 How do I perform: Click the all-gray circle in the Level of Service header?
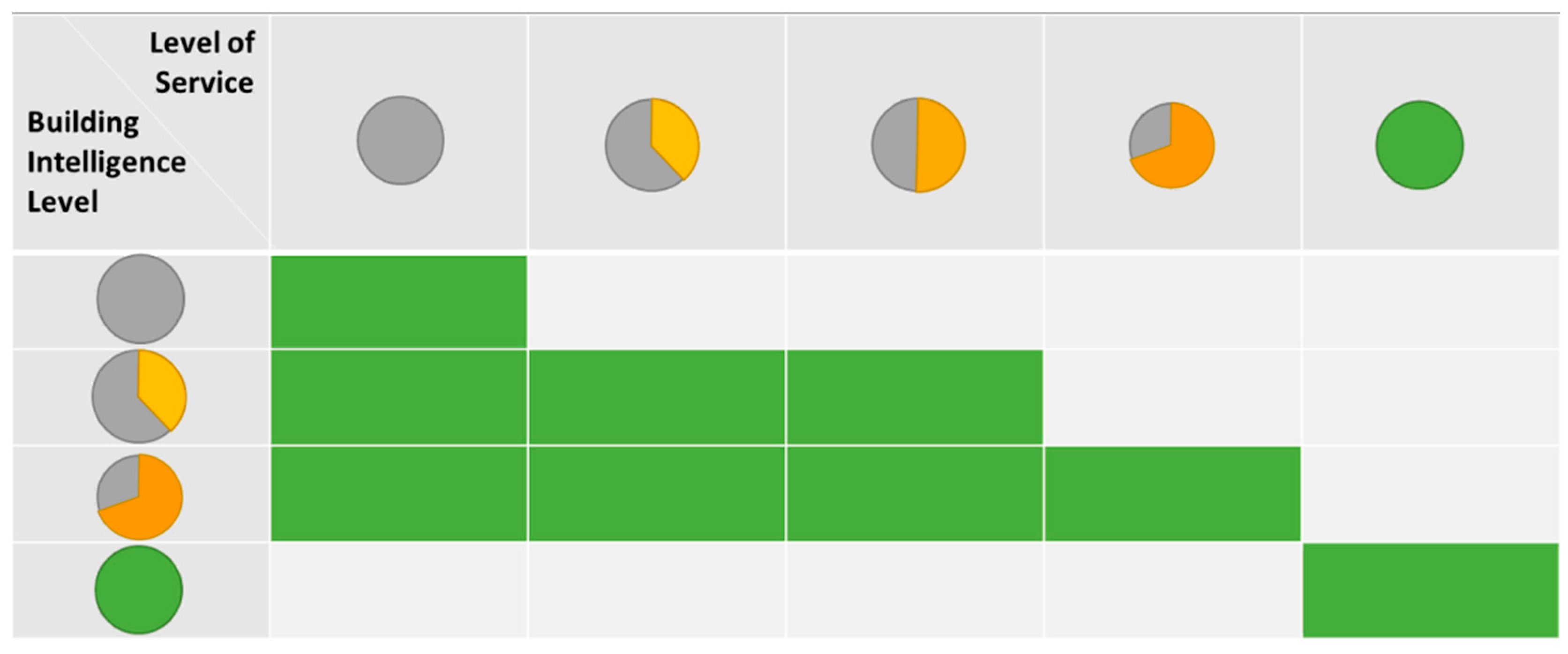400,141
